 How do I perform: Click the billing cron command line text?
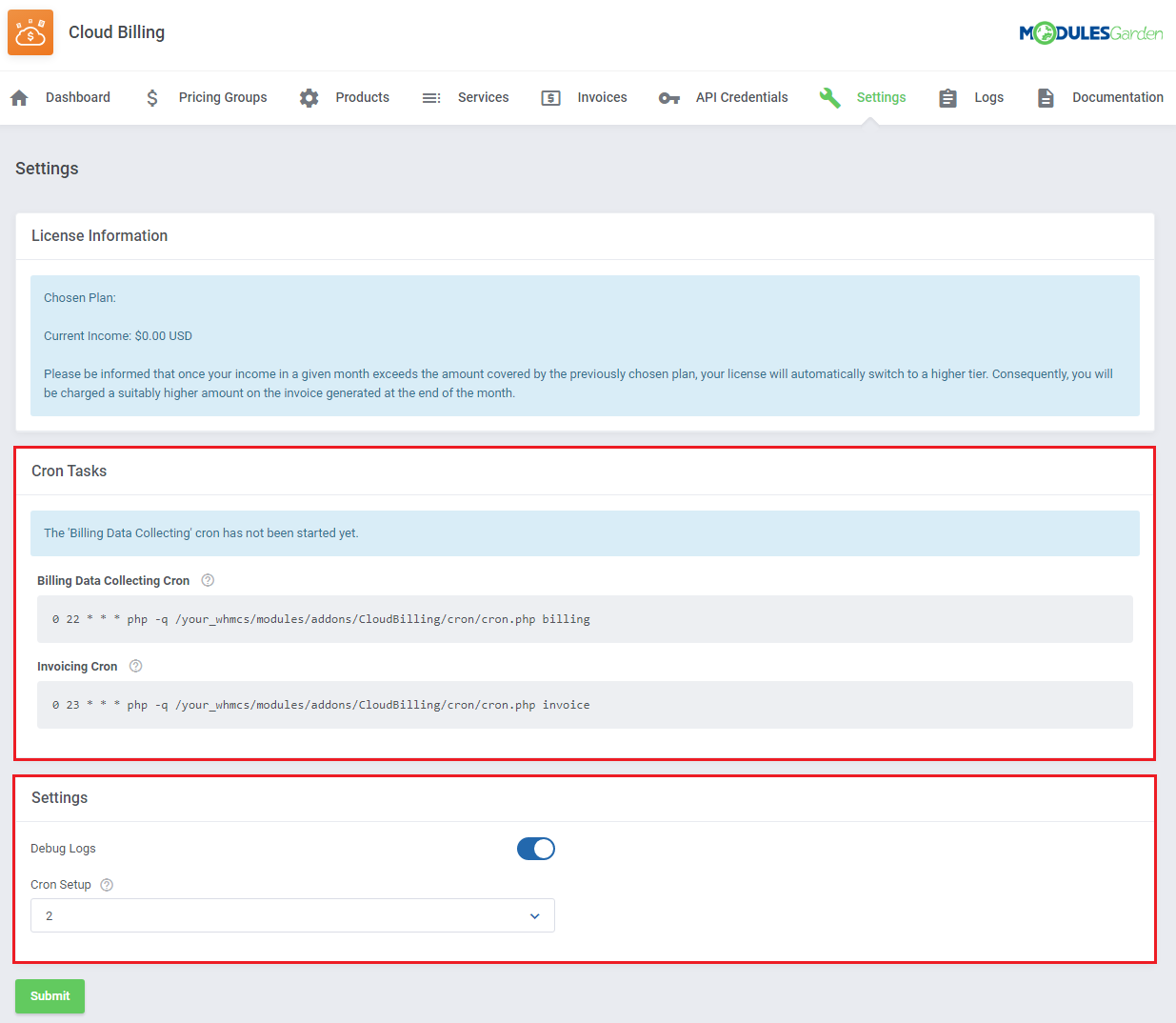pyautogui.click(x=321, y=619)
